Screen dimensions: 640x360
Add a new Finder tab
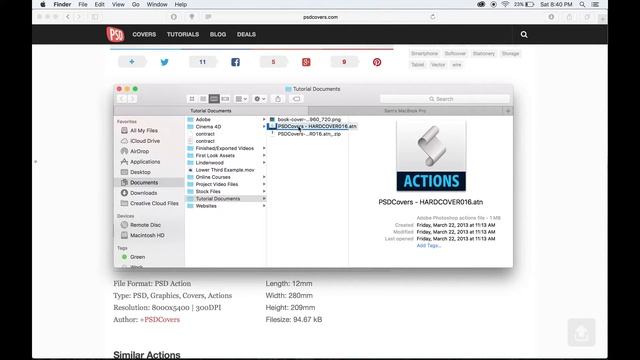click(x=508, y=111)
